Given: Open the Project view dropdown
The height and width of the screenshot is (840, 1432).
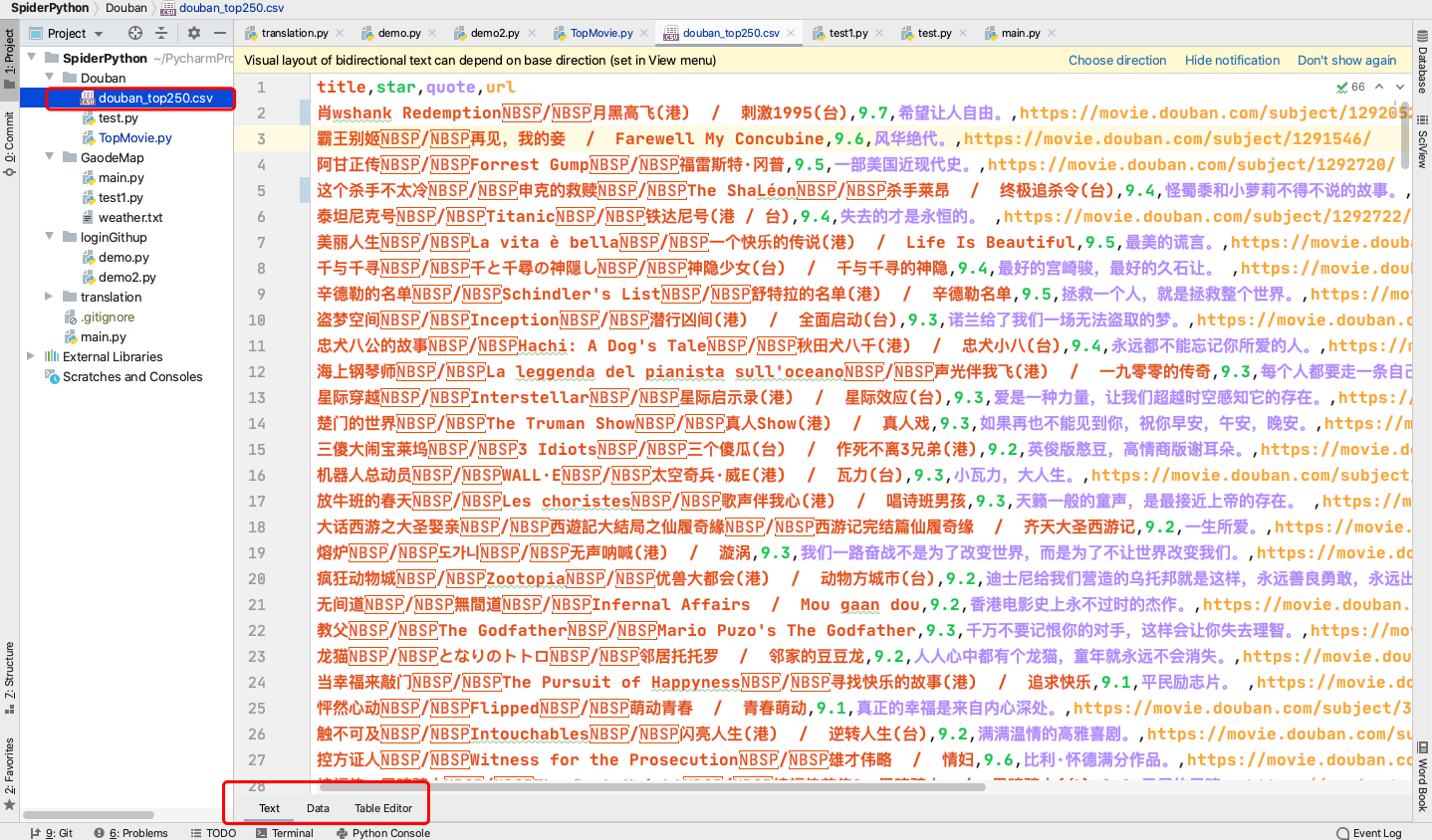Looking at the screenshot, I should pos(66,33).
